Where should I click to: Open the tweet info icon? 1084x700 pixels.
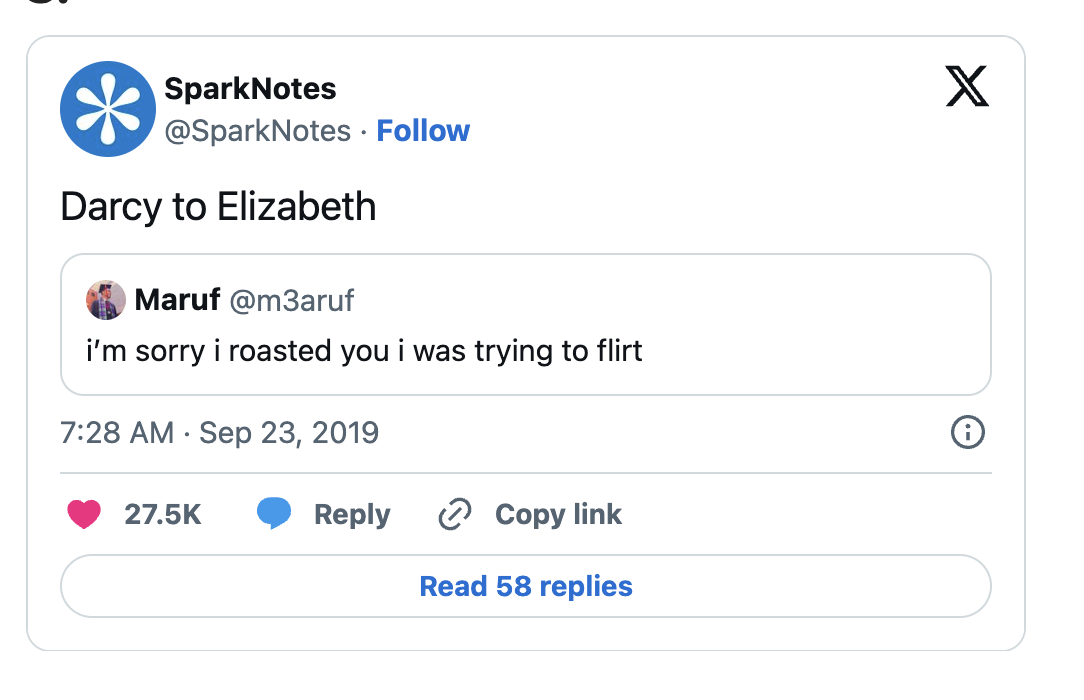[x=967, y=433]
